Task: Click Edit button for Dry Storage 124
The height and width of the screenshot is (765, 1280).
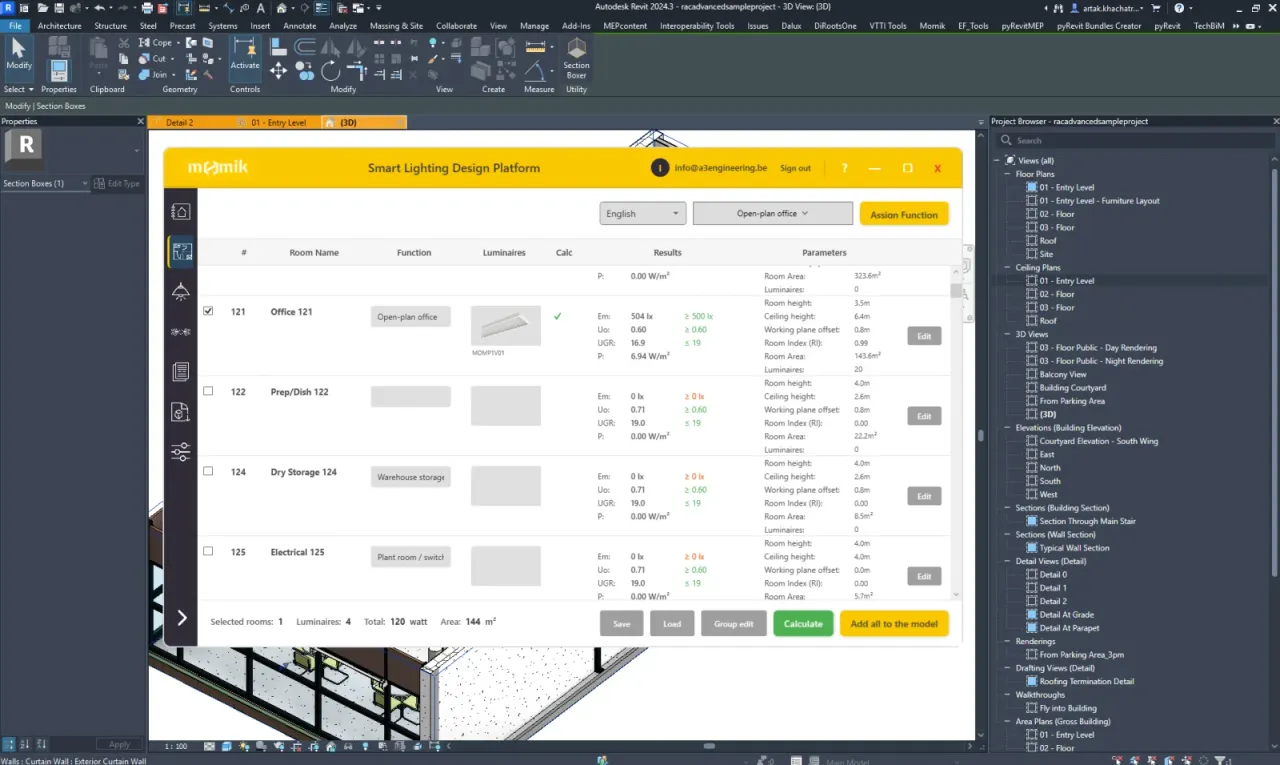Action: [924, 496]
